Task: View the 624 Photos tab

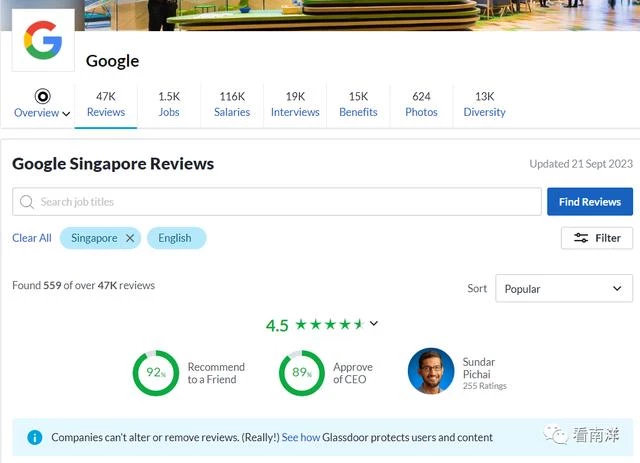Action: point(421,105)
